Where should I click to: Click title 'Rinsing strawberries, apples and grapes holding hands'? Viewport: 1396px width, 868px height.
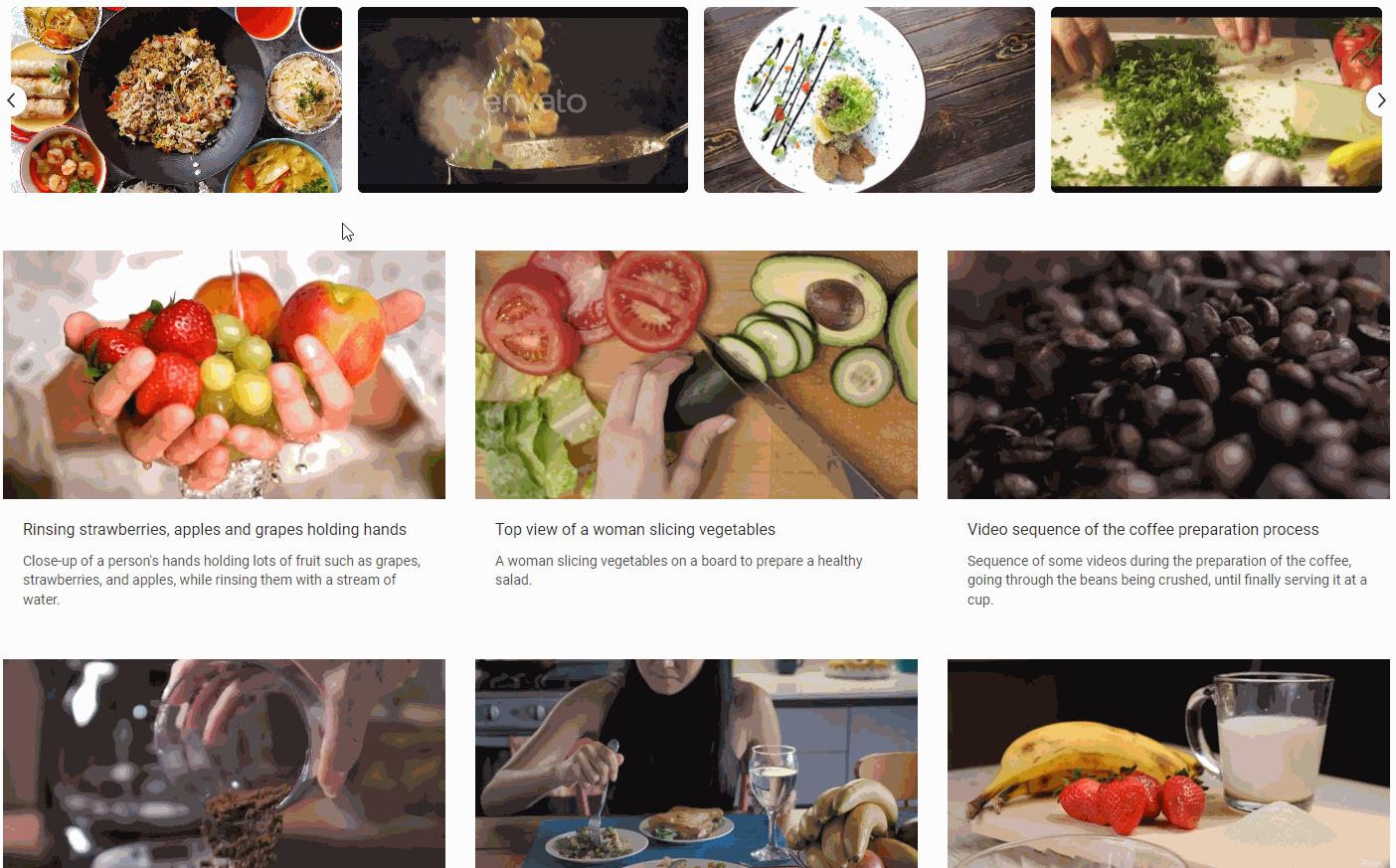point(215,530)
